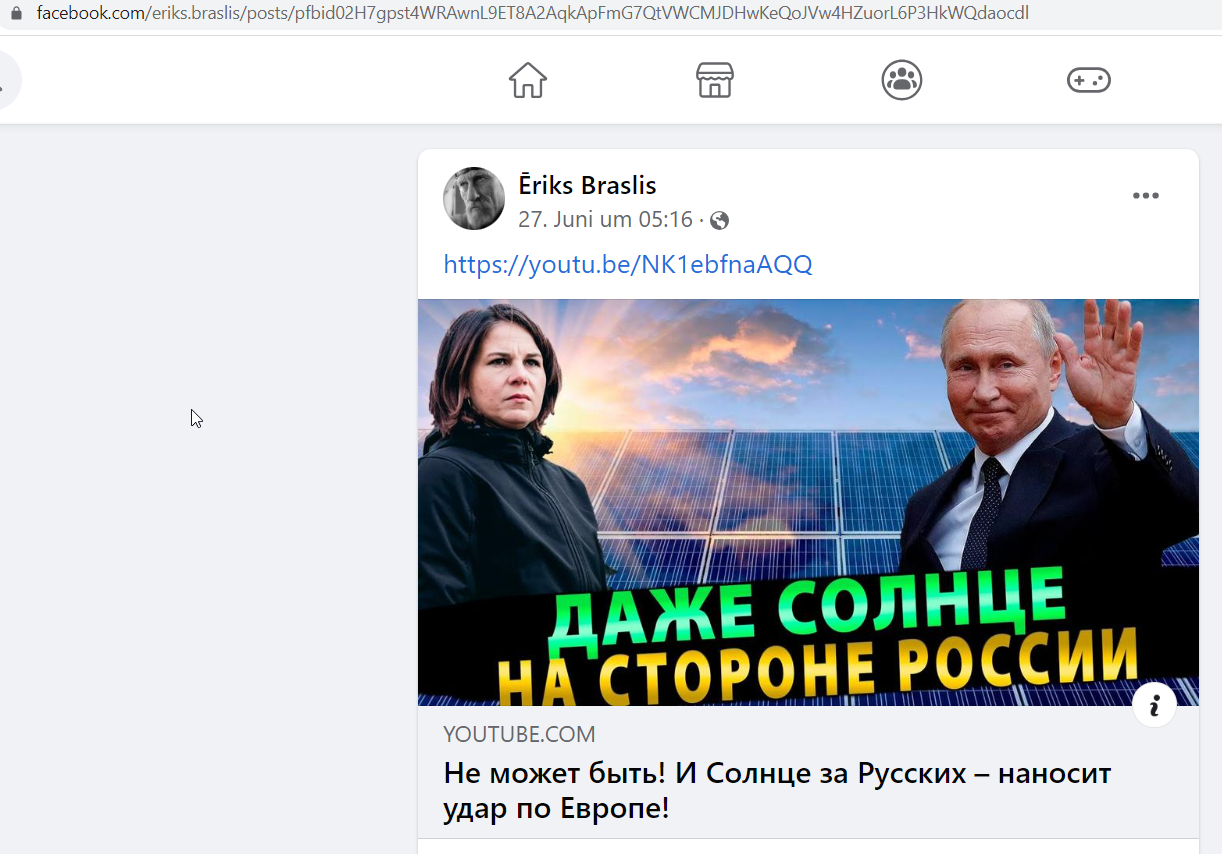Click the partially visible search circle at left edge
This screenshot has width=1222, height=854.
[x=8, y=80]
